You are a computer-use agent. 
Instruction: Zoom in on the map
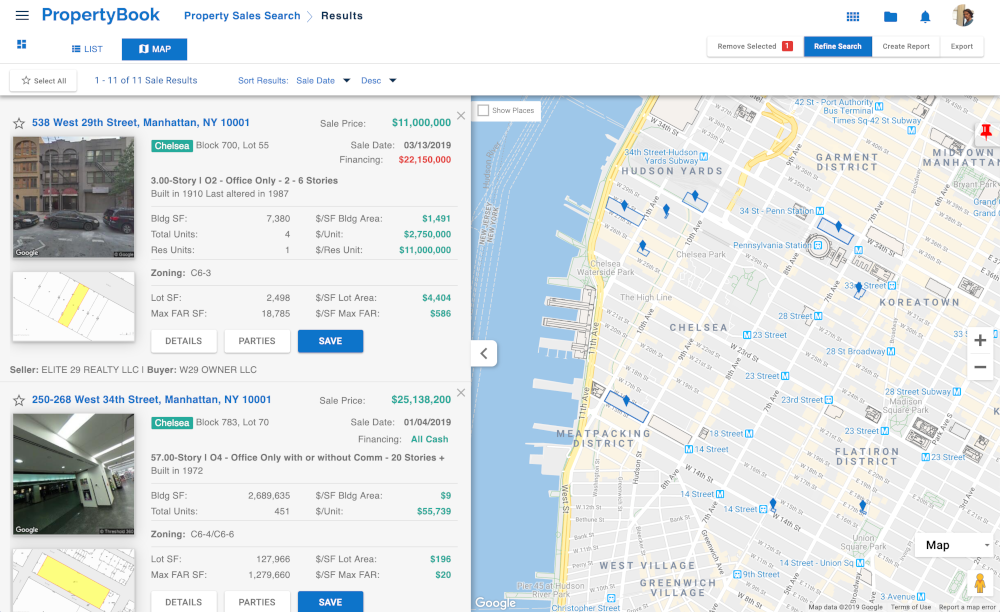tap(980, 340)
